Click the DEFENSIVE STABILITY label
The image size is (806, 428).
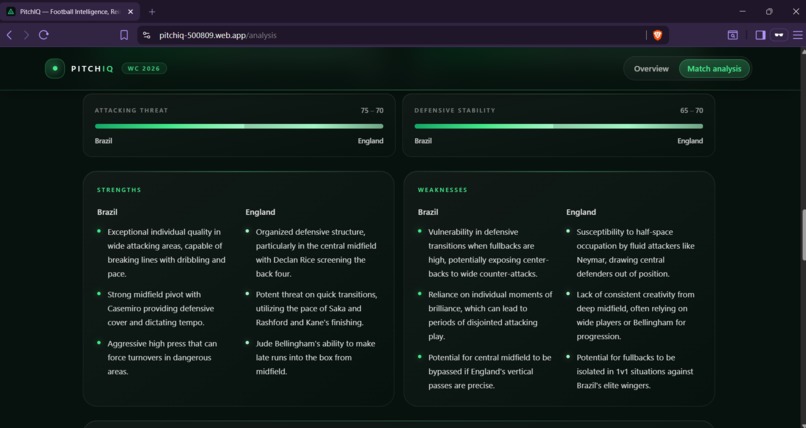coord(455,110)
